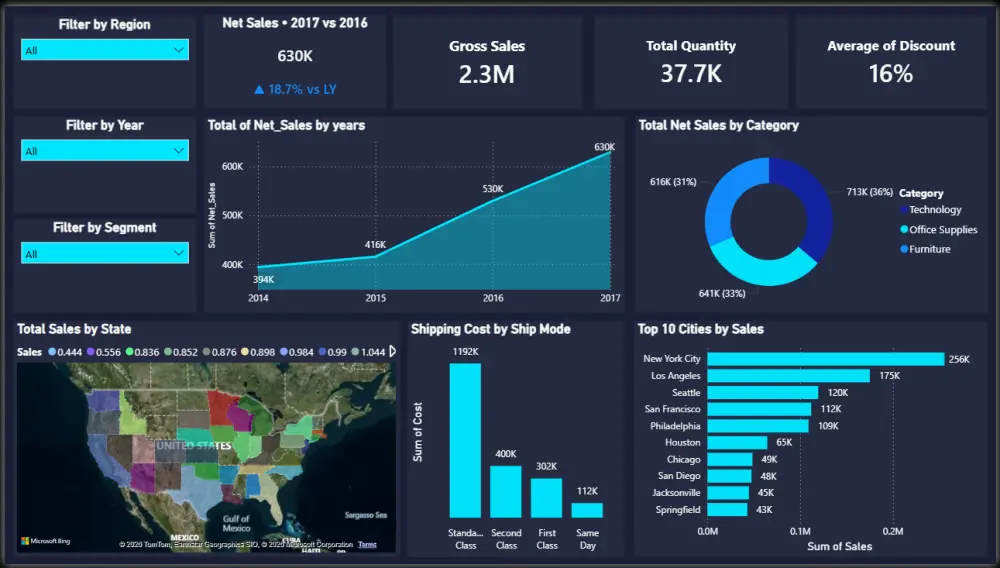The height and width of the screenshot is (568, 1000).
Task: Click the Total Net Sales by Category title
Action: tap(719, 125)
